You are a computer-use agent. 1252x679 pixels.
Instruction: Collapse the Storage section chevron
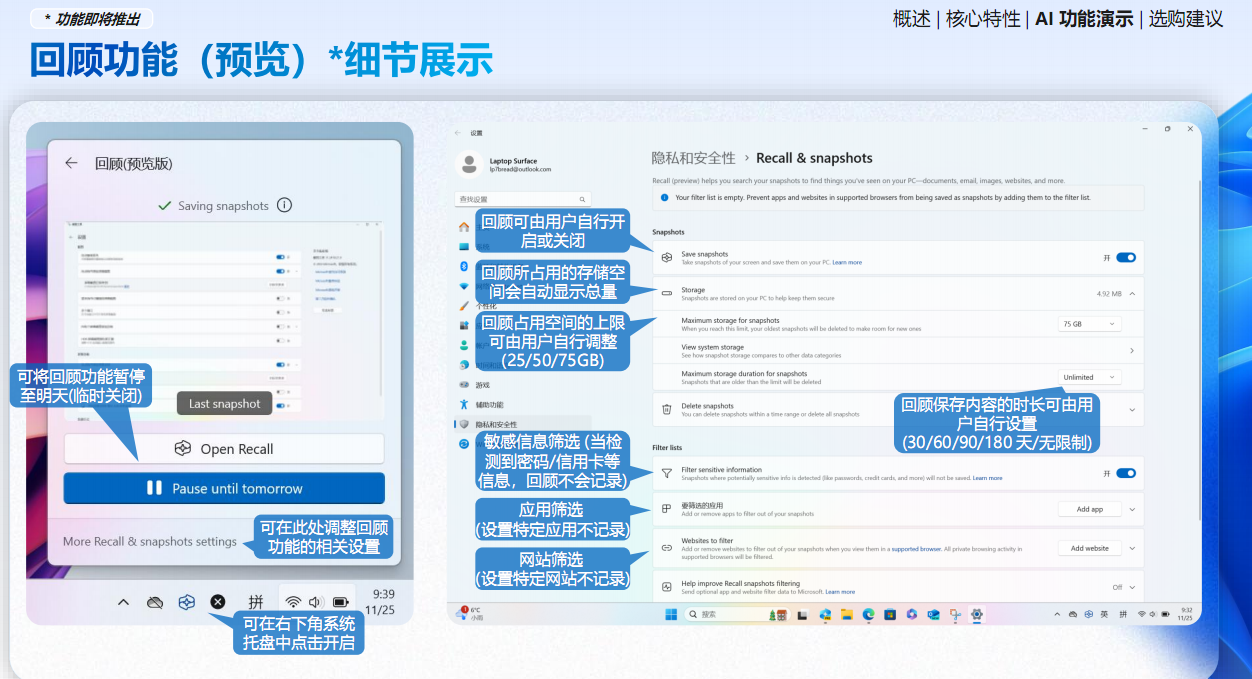(x=1132, y=294)
